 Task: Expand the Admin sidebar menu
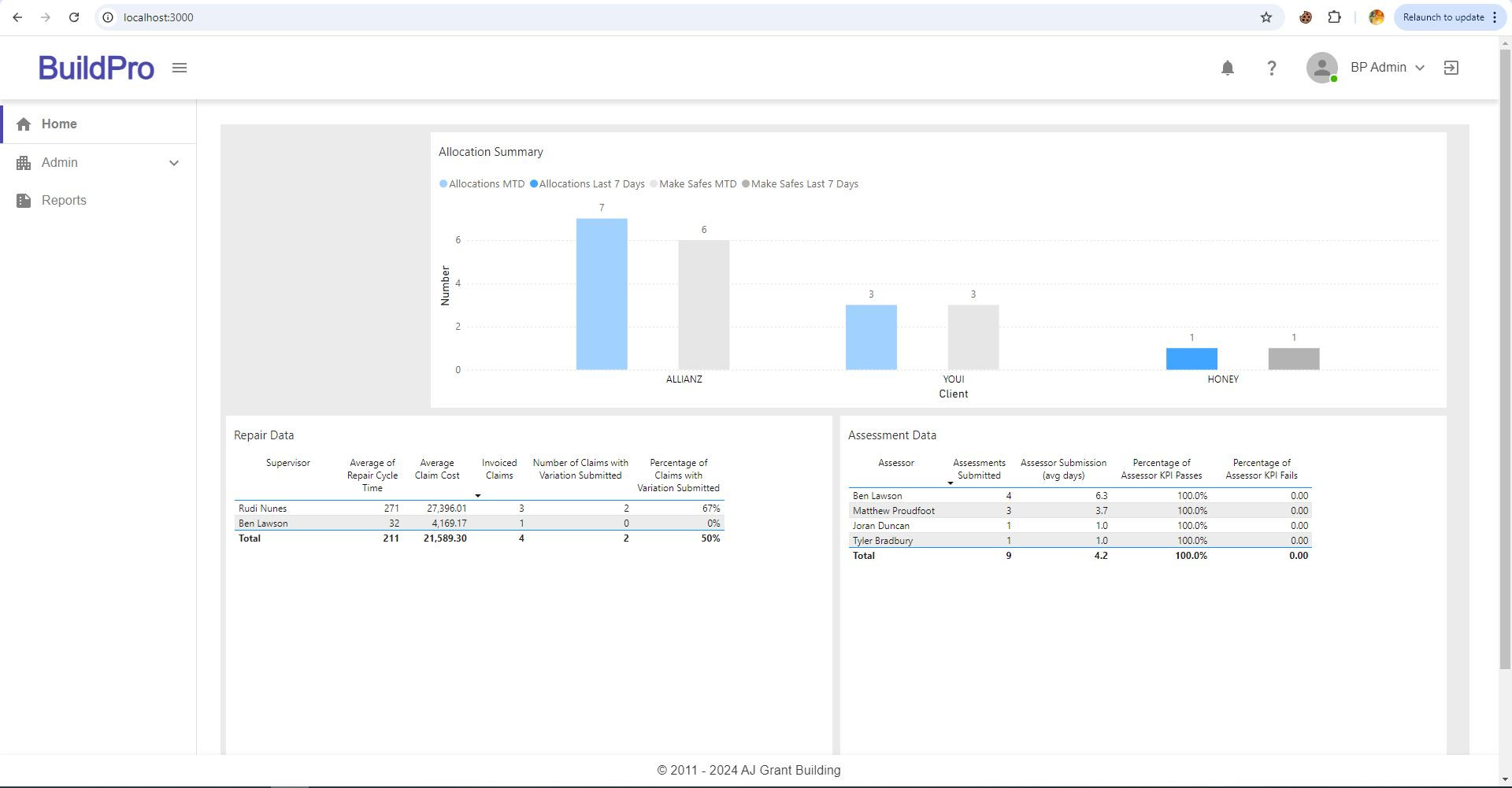[x=98, y=163]
